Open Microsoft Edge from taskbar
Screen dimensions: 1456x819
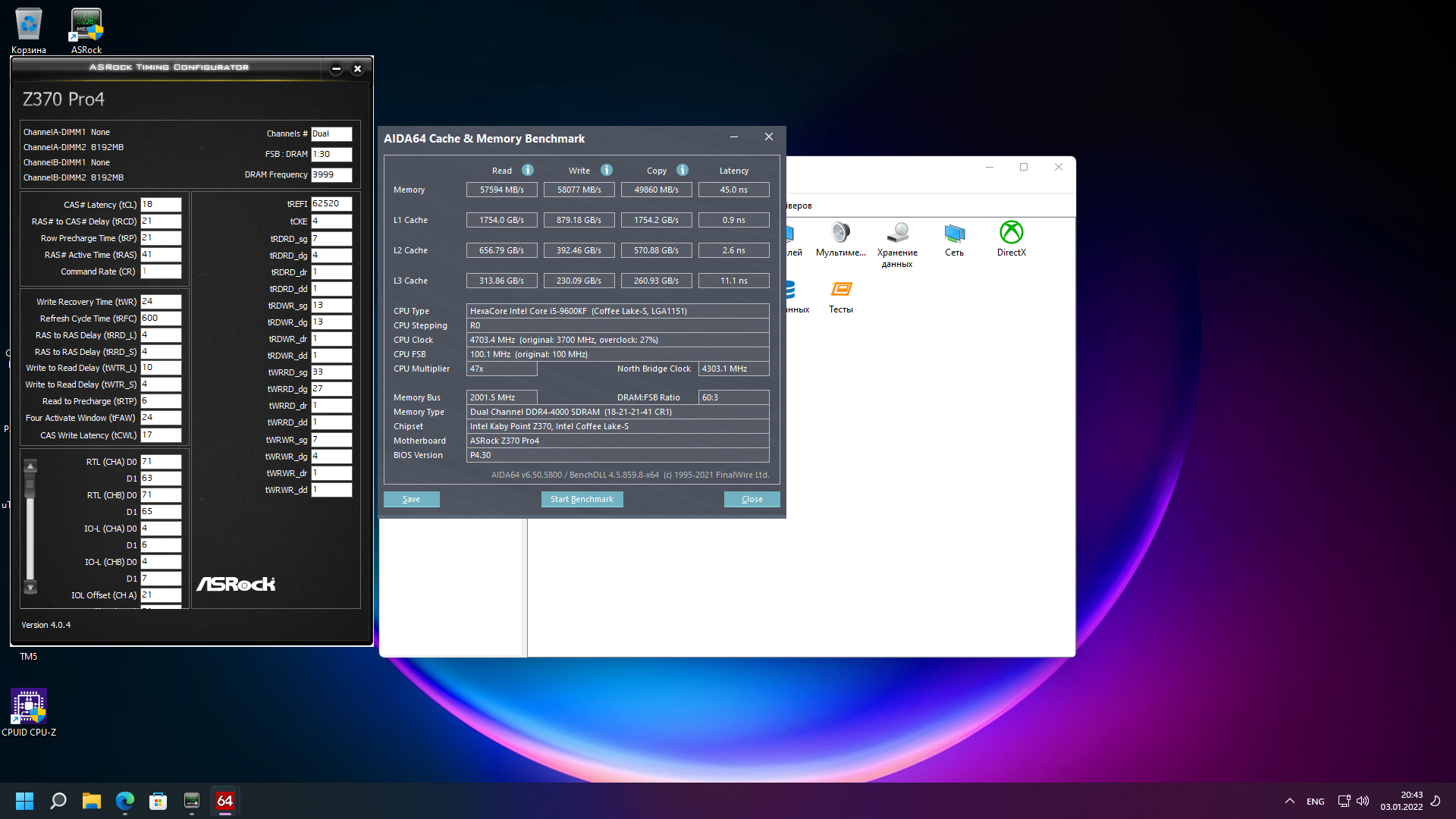125,801
